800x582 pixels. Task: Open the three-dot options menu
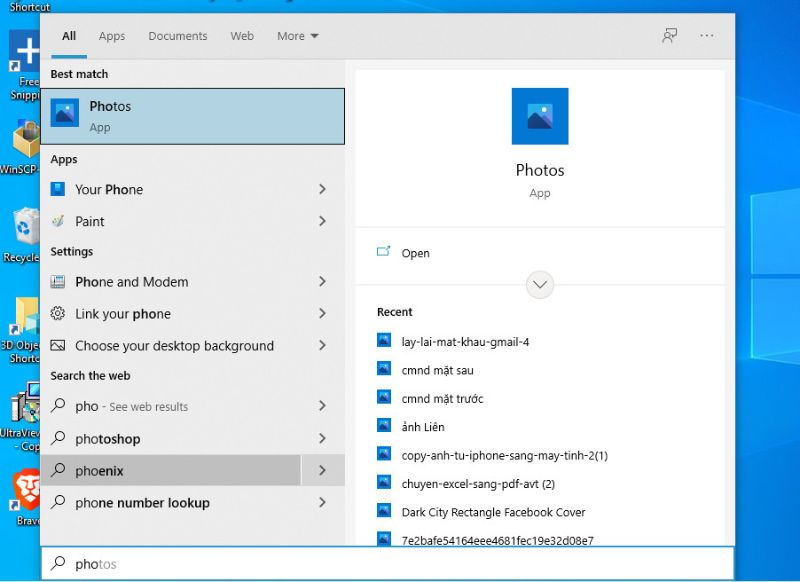click(x=707, y=36)
